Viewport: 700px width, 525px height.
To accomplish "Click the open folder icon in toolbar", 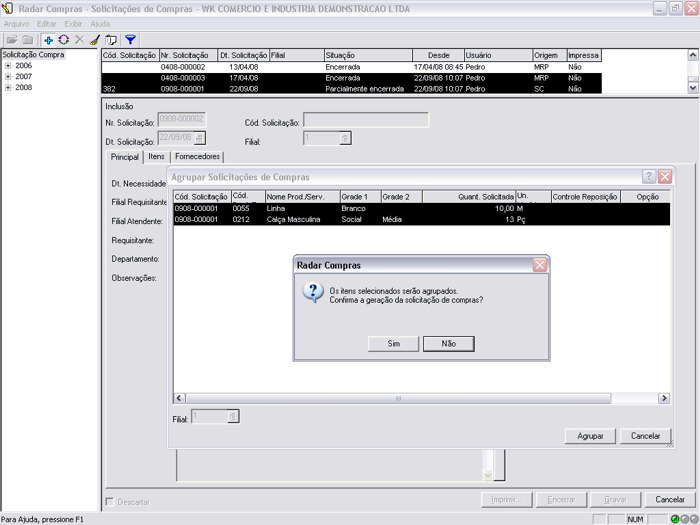I will click(x=11, y=39).
